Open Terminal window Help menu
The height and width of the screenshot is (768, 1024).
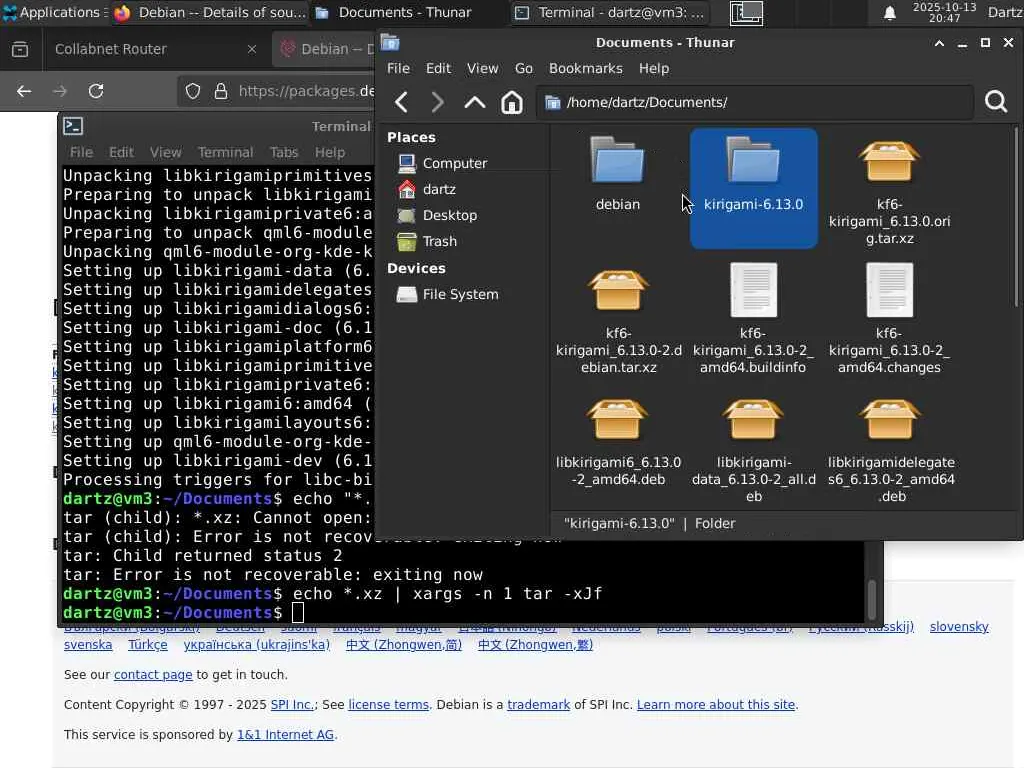[x=330, y=152]
